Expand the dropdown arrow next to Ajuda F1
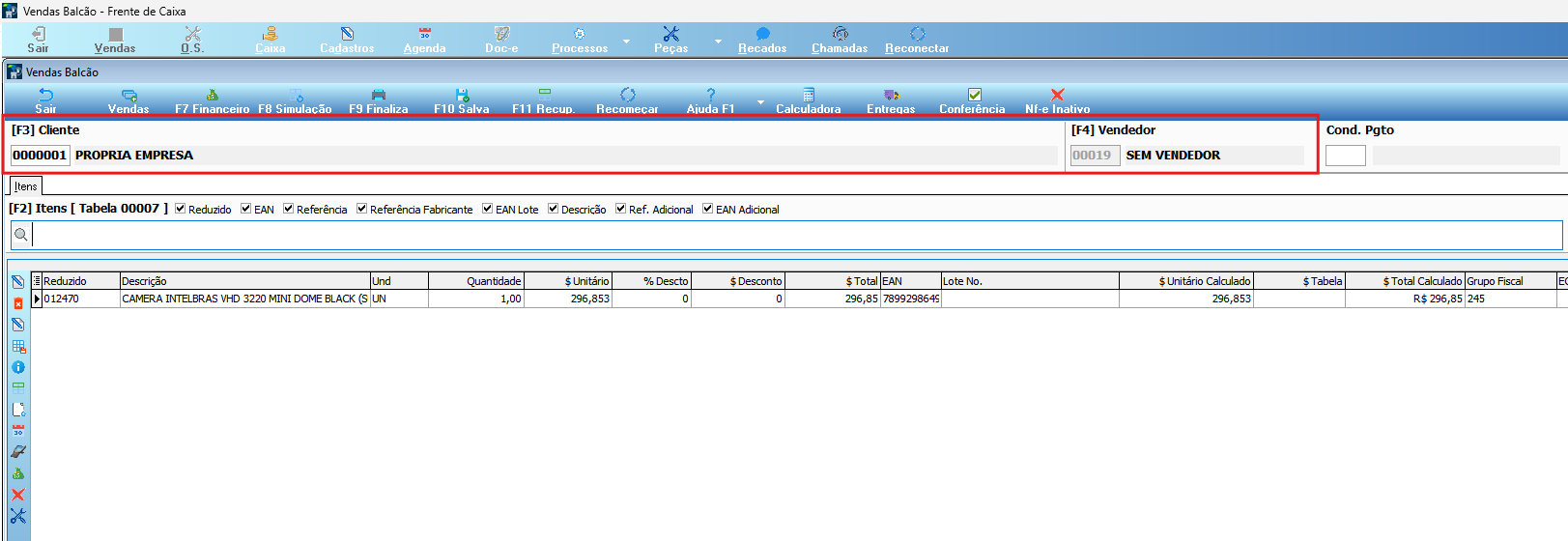 coord(760,101)
